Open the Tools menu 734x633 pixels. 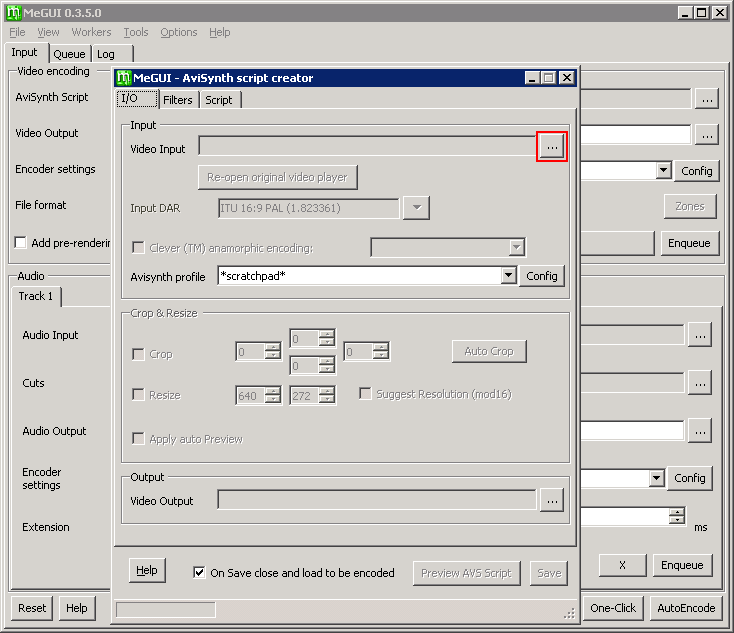[136, 32]
